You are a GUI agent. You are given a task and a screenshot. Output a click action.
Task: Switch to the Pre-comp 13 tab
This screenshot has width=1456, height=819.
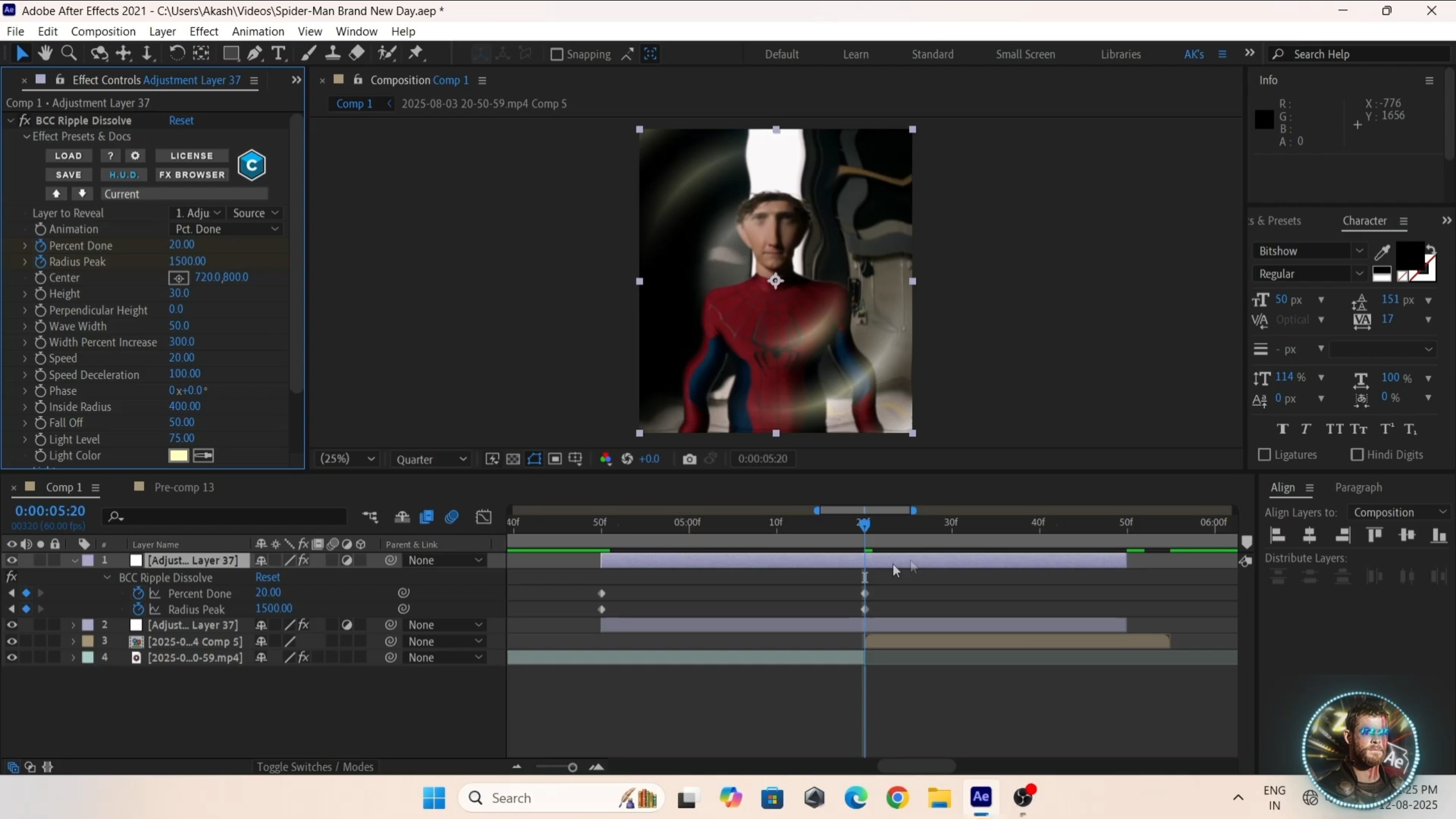[x=184, y=487]
